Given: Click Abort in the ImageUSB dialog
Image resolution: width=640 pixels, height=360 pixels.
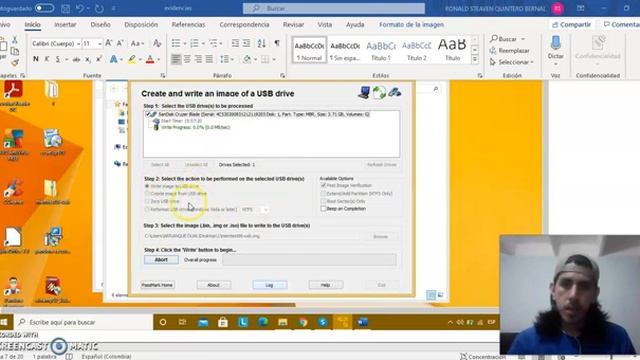Looking at the screenshot, I should click(x=161, y=260).
